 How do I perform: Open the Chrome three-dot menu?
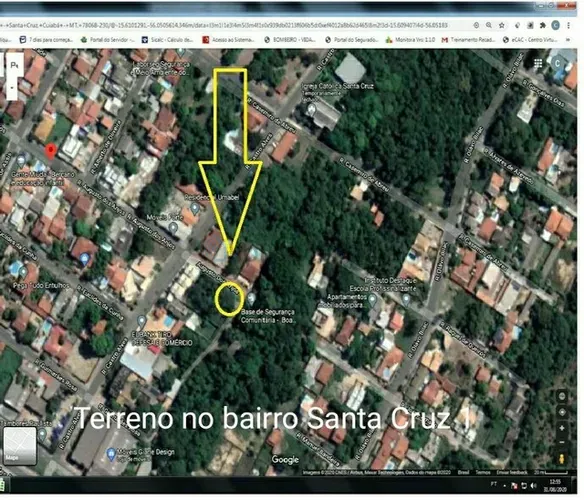click(x=568, y=25)
